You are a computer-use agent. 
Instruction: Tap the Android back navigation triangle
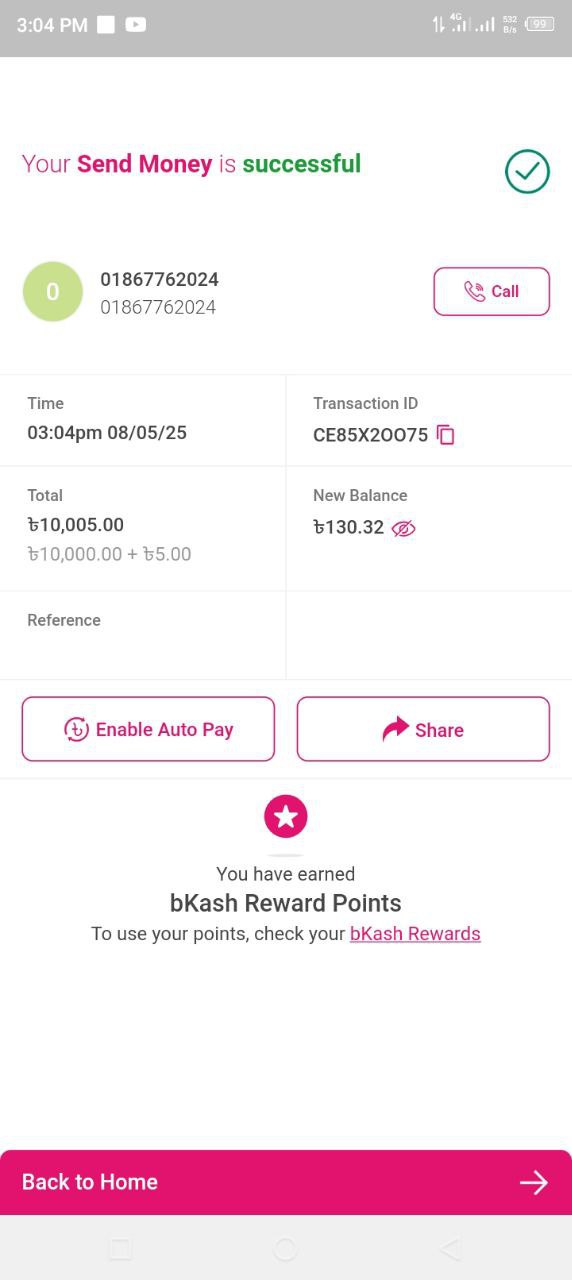(450, 1248)
